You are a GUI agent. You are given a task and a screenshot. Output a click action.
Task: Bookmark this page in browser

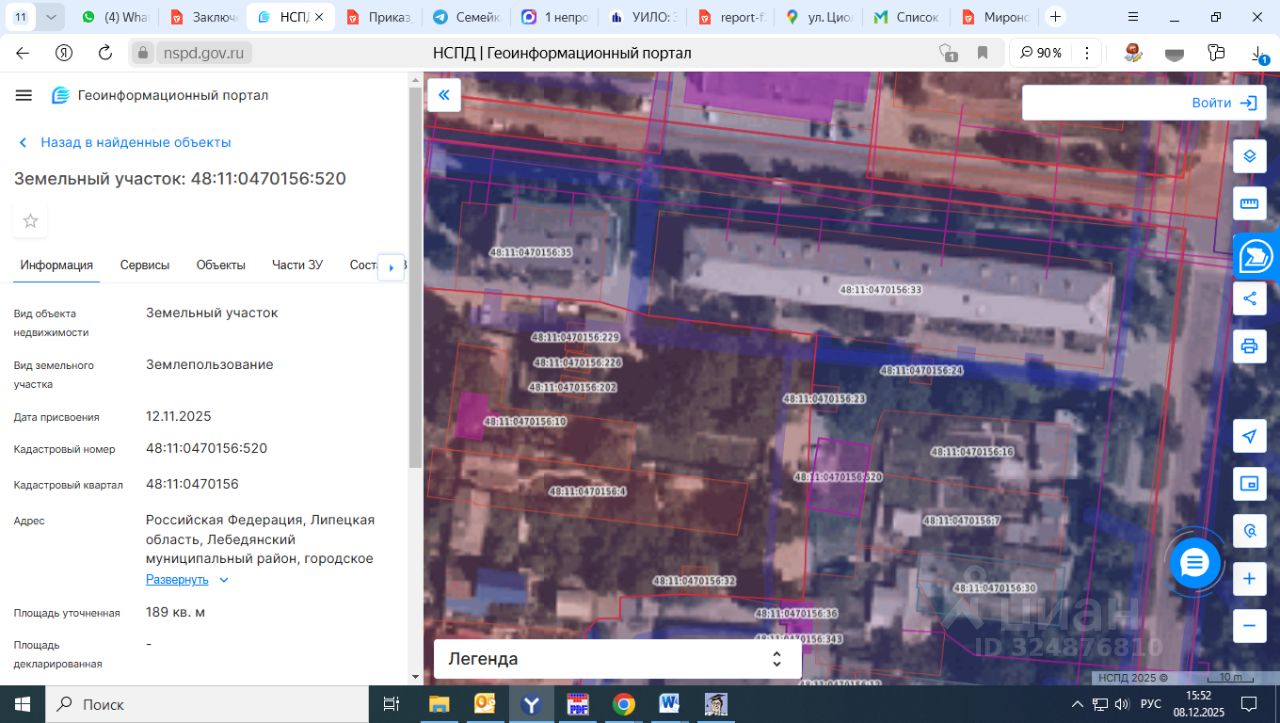pyautogui.click(x=982, y=53)
